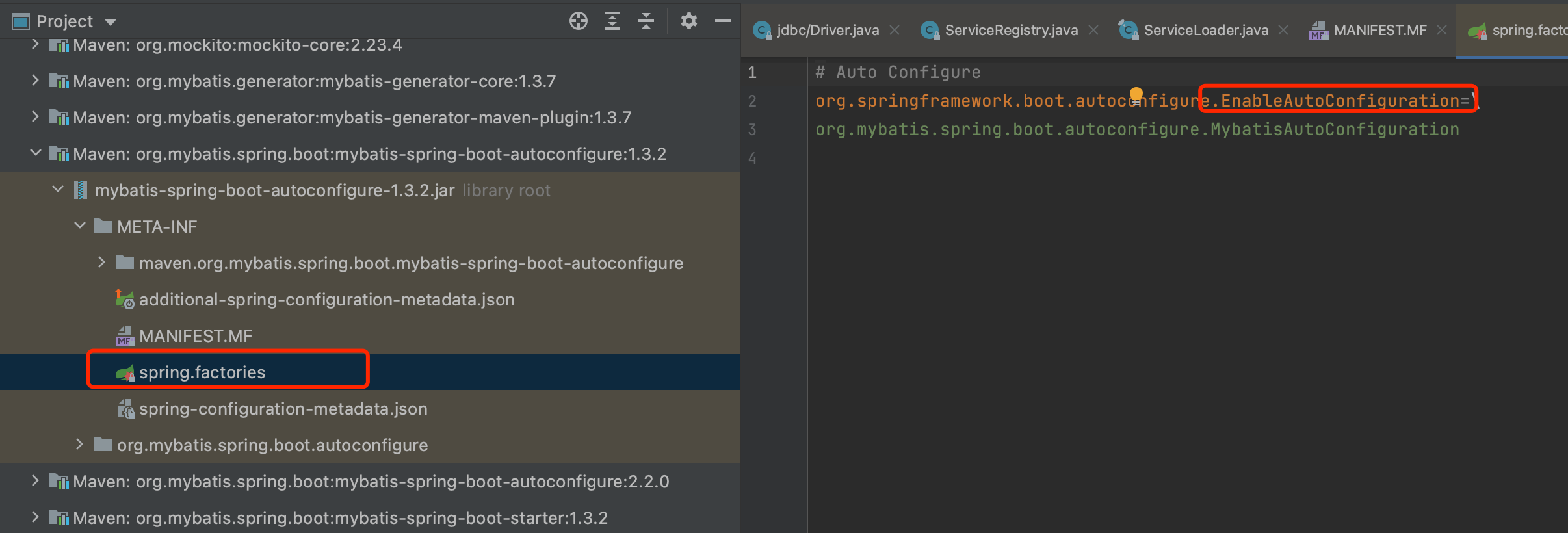Screen dimensions: 1568x533
Task: Expand Maven mockito-core:2.23.4 library
Action: click(x=35, y=45)
